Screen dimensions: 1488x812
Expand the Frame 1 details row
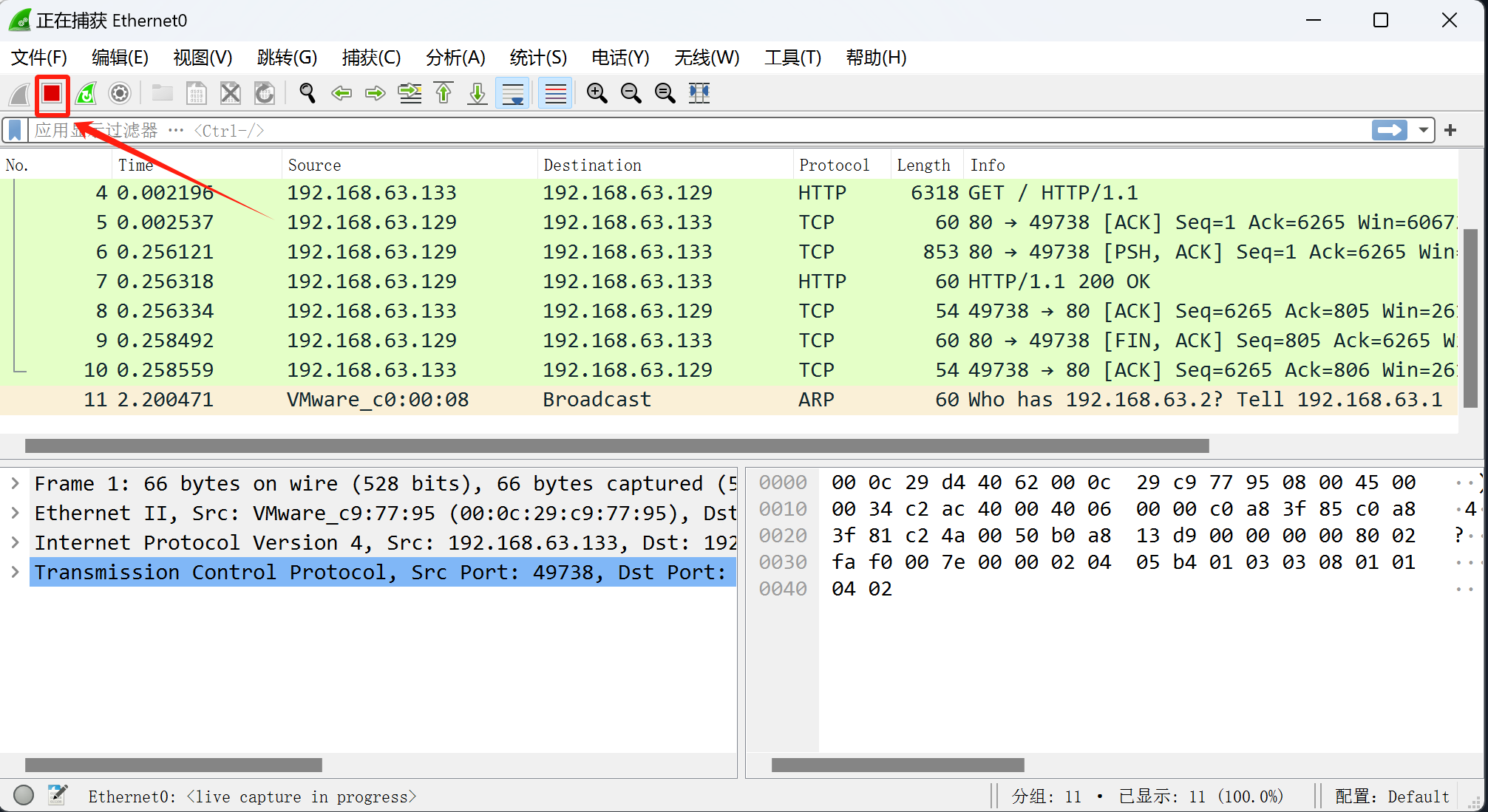pos(15,484)
